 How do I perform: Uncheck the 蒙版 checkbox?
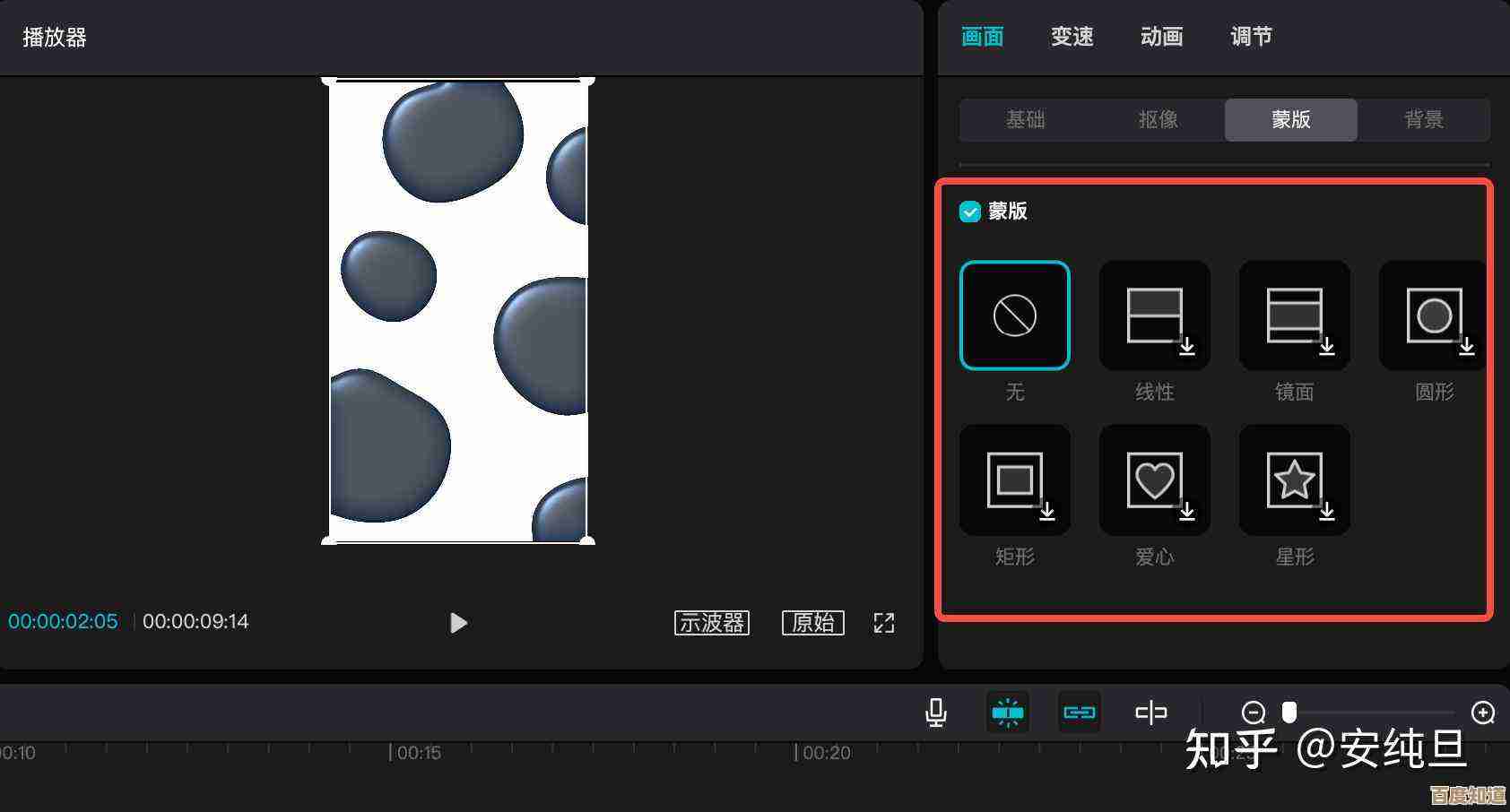click(969, 212)
